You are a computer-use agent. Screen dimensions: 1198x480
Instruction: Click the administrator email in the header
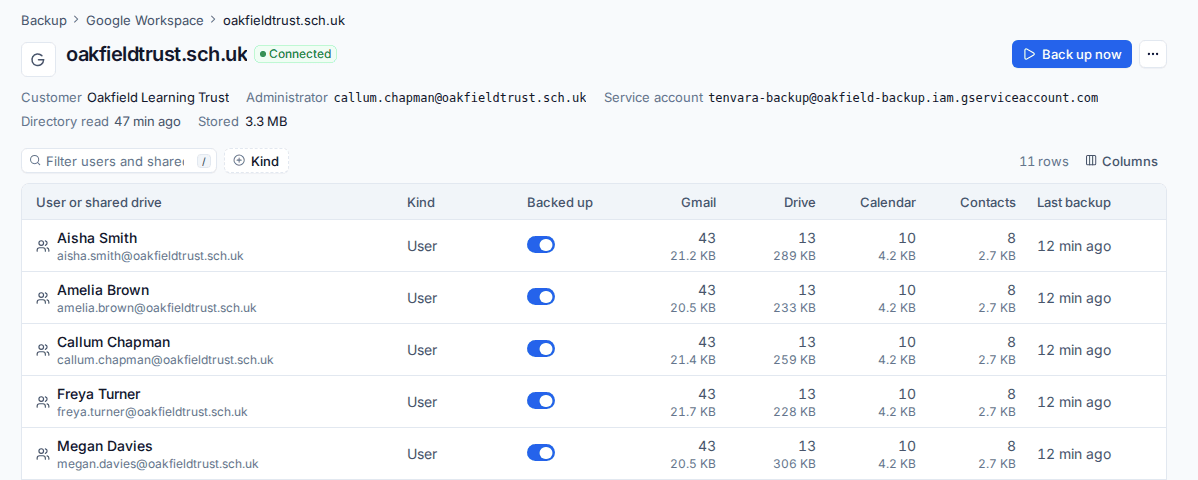(x=460, y=98)
